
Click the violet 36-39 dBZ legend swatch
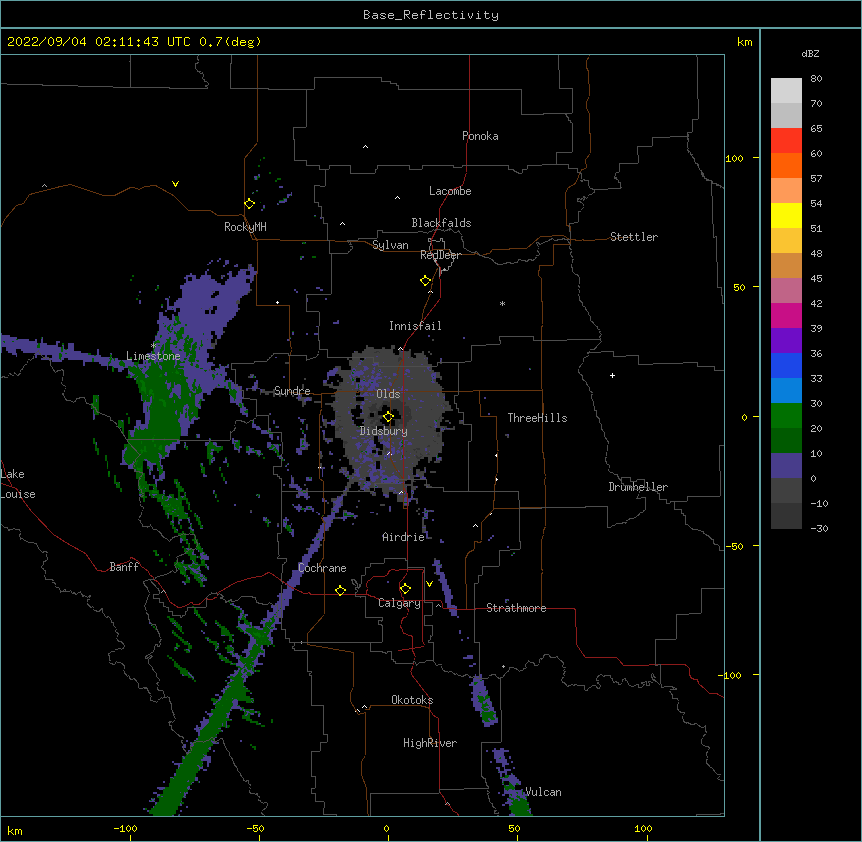point(786,341)
